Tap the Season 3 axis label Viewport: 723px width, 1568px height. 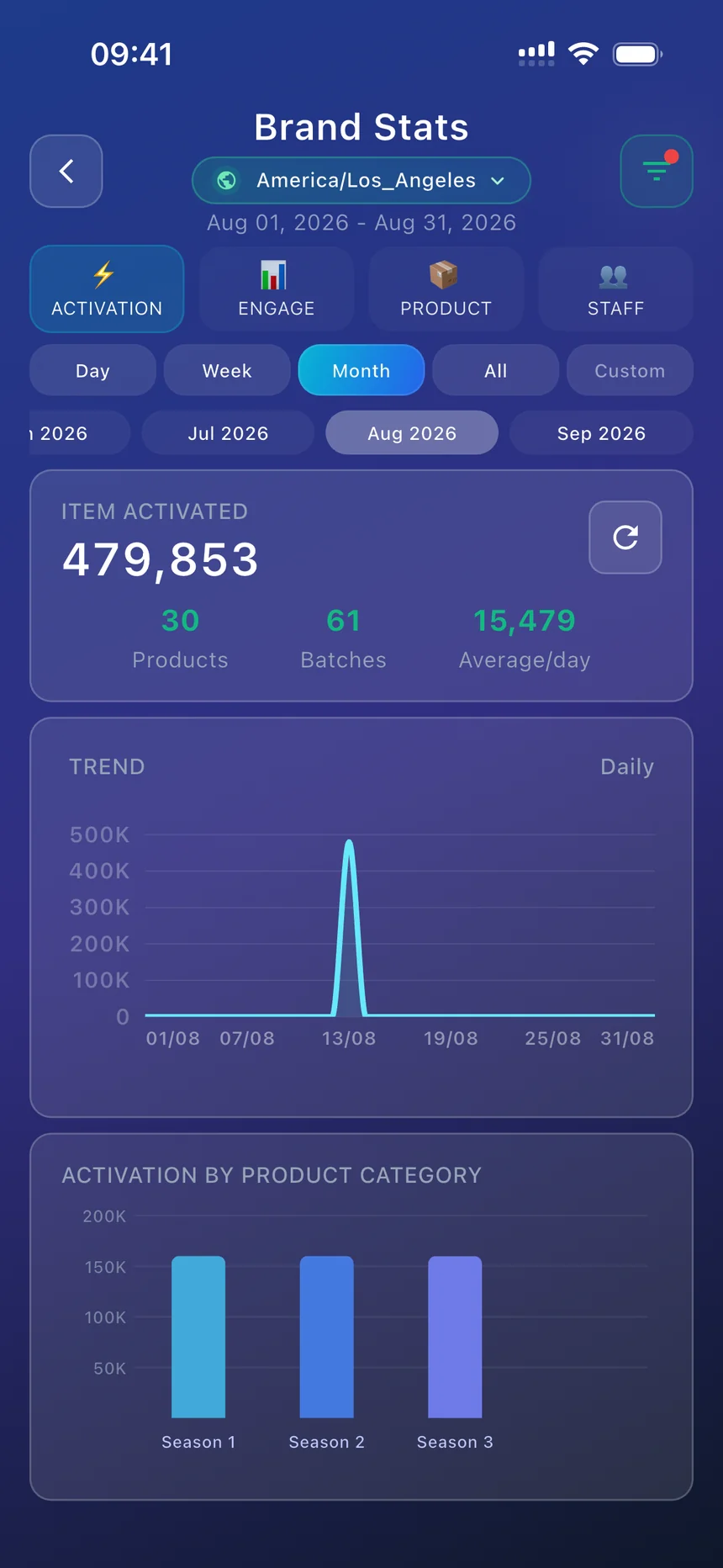click(455, 1442)
